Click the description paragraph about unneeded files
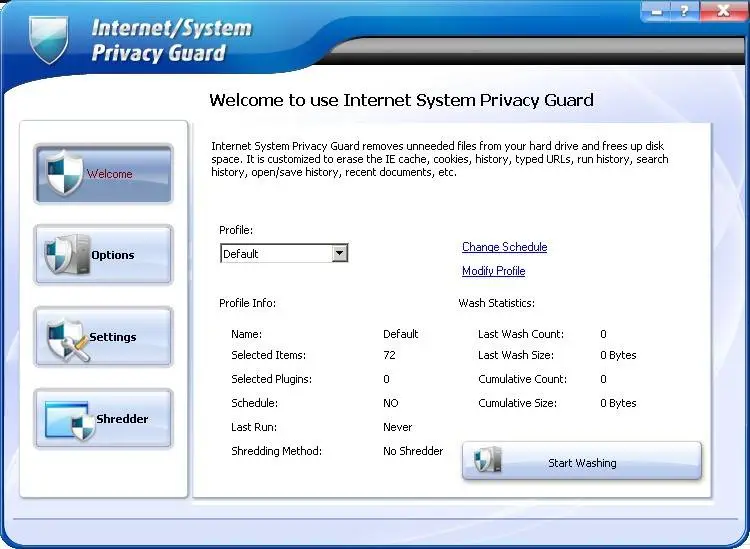 440,159
